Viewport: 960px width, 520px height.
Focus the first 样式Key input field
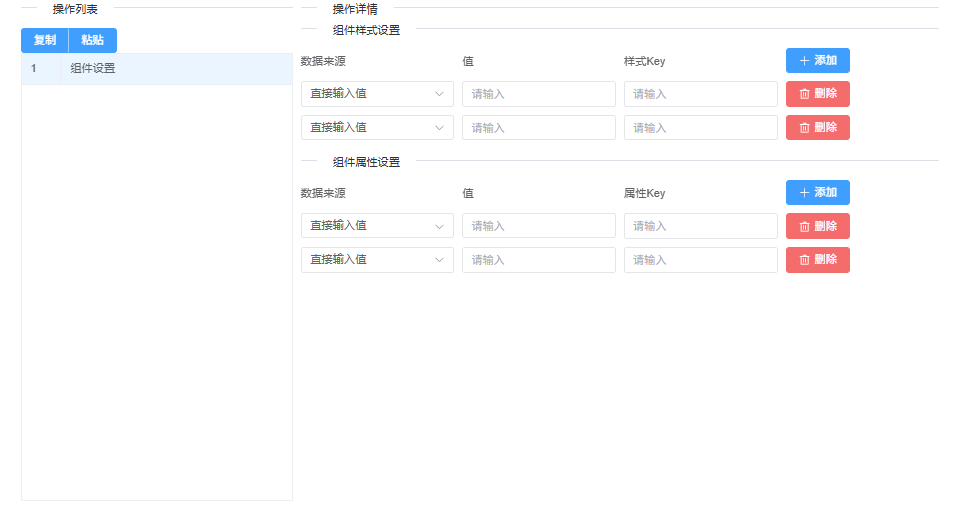[700, 94]
